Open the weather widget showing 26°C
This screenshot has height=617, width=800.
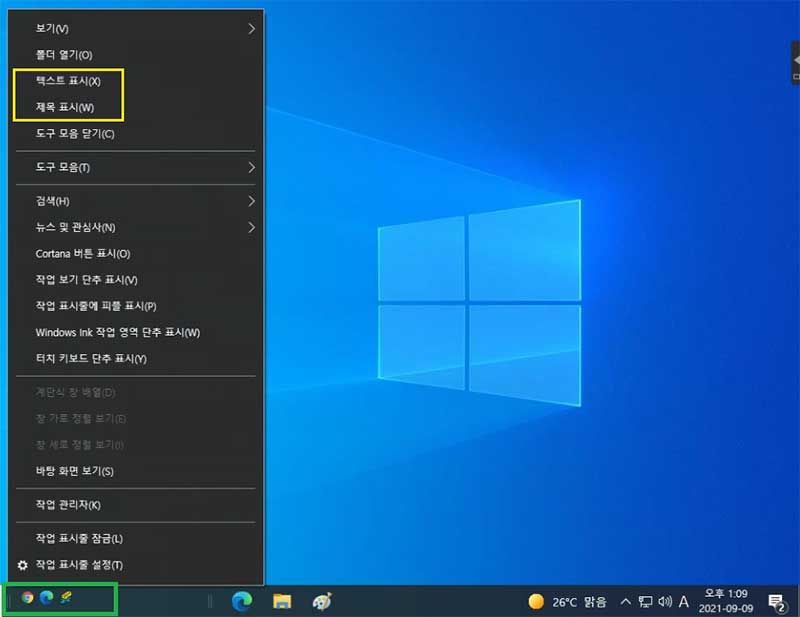click(x=567, y=602)
